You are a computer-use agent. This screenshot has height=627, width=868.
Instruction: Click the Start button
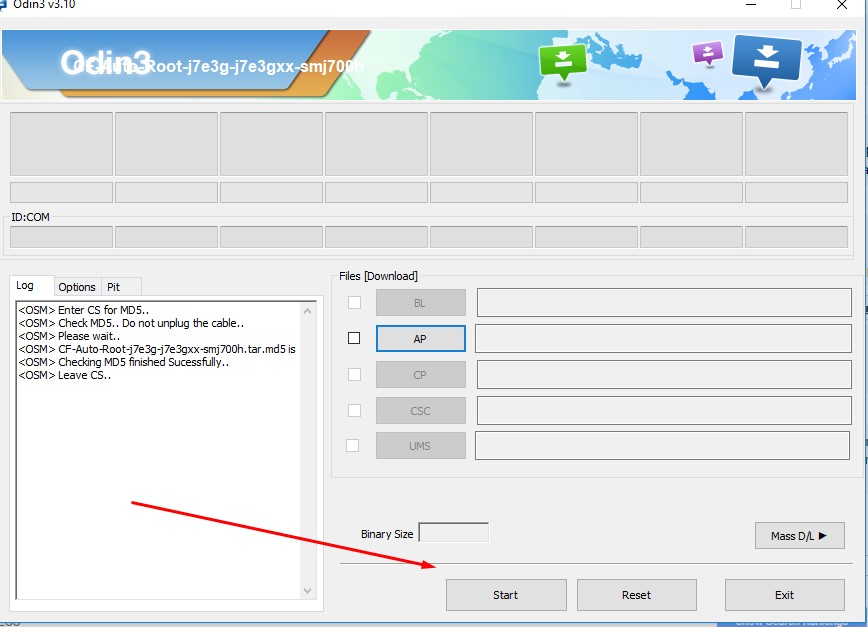coord(506,595)
